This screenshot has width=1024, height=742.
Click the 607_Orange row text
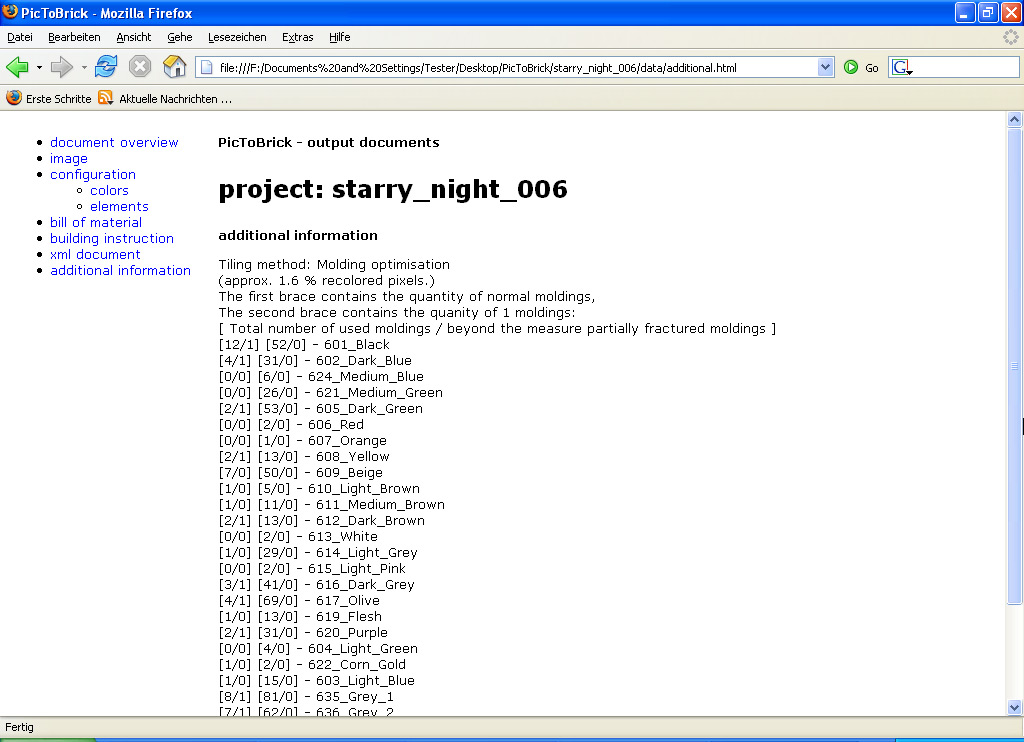302,441
